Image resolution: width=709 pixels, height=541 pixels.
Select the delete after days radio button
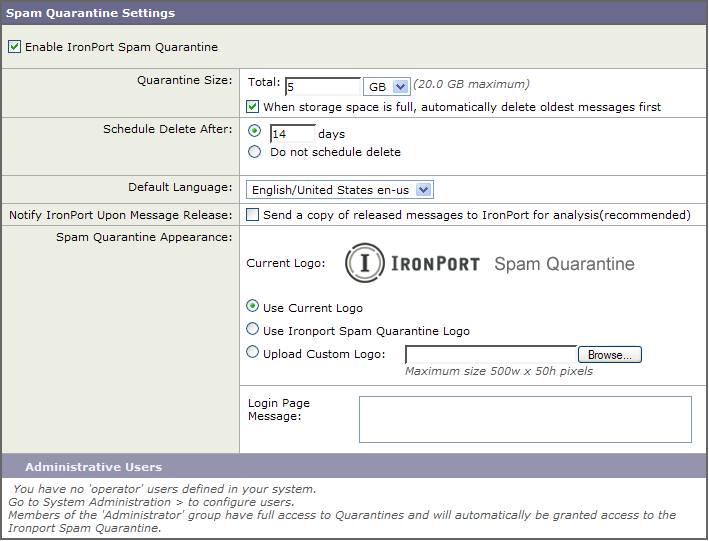[255, 131]
